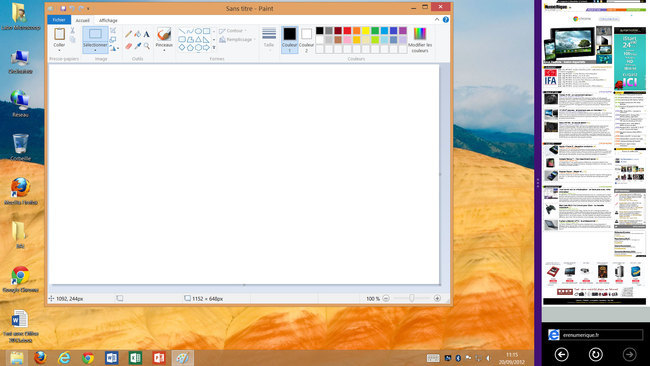Image resolution: width=650 pixels, height=366 pixels.
Task: Click the zoom in plus button
Action: pos(437,298)
